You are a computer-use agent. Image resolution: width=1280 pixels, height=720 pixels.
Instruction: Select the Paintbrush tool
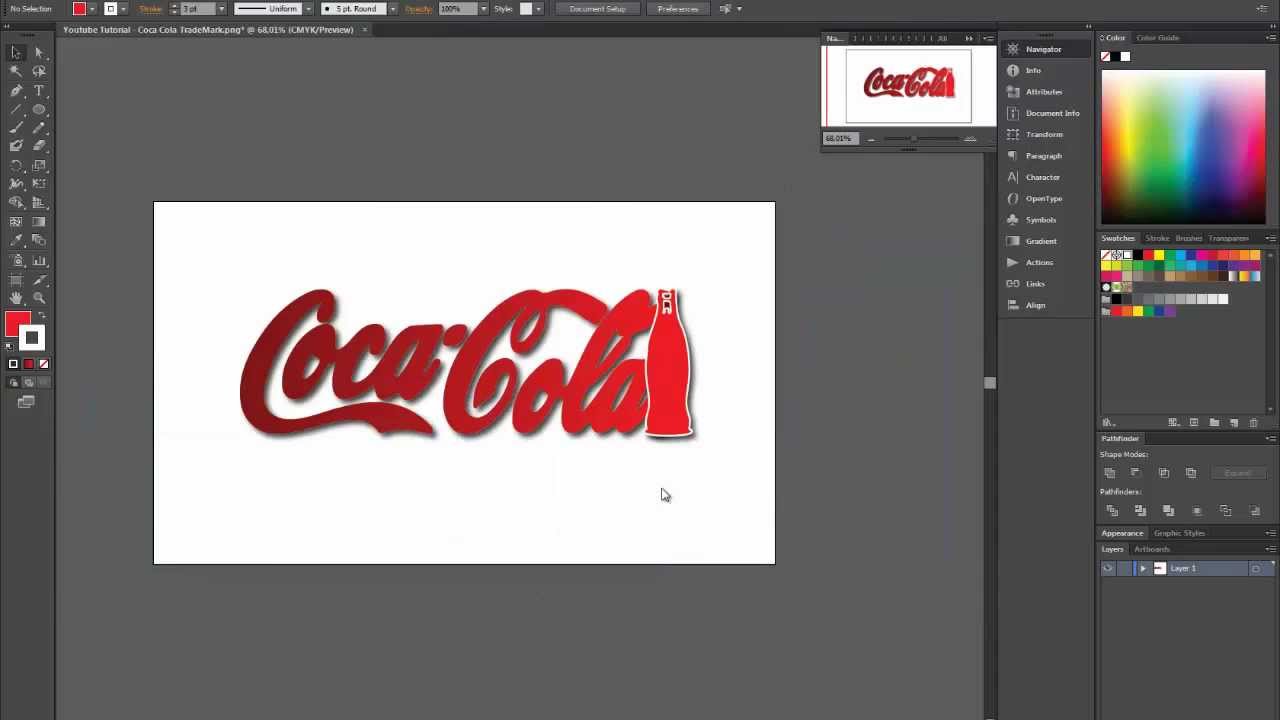(x=16, y=128)
